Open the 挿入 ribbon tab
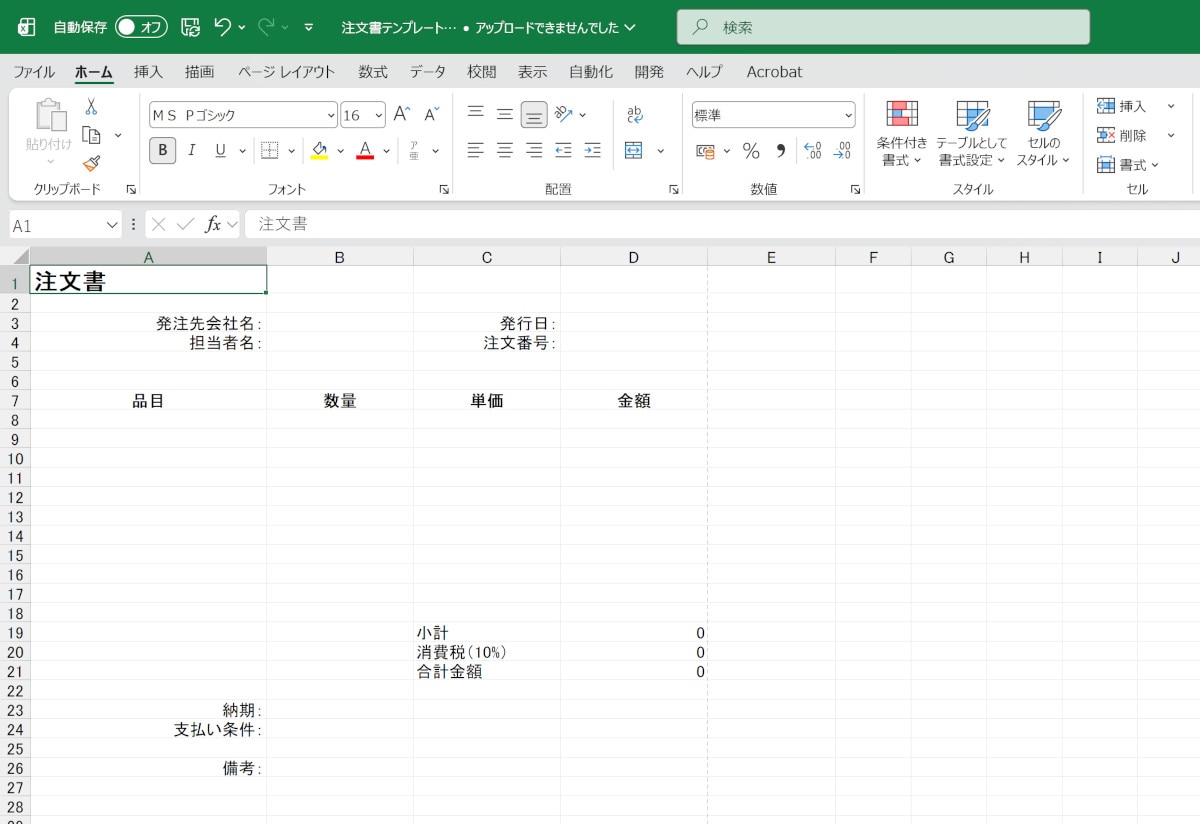Viewport: 1200px width, 824px height. pos(148,72)
